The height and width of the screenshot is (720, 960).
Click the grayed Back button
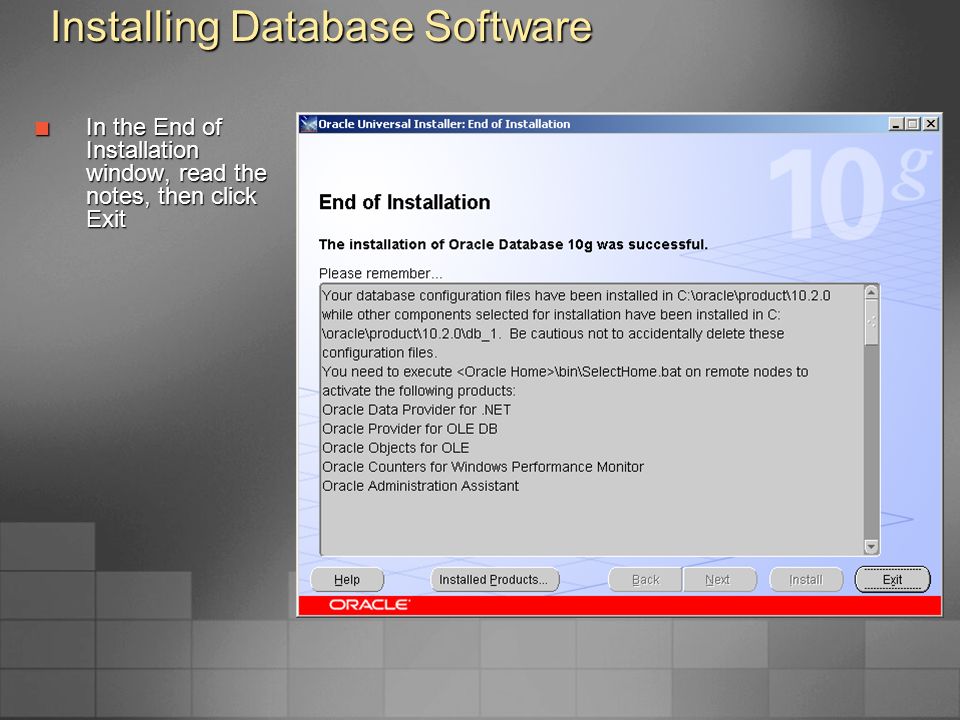point(645,579)
